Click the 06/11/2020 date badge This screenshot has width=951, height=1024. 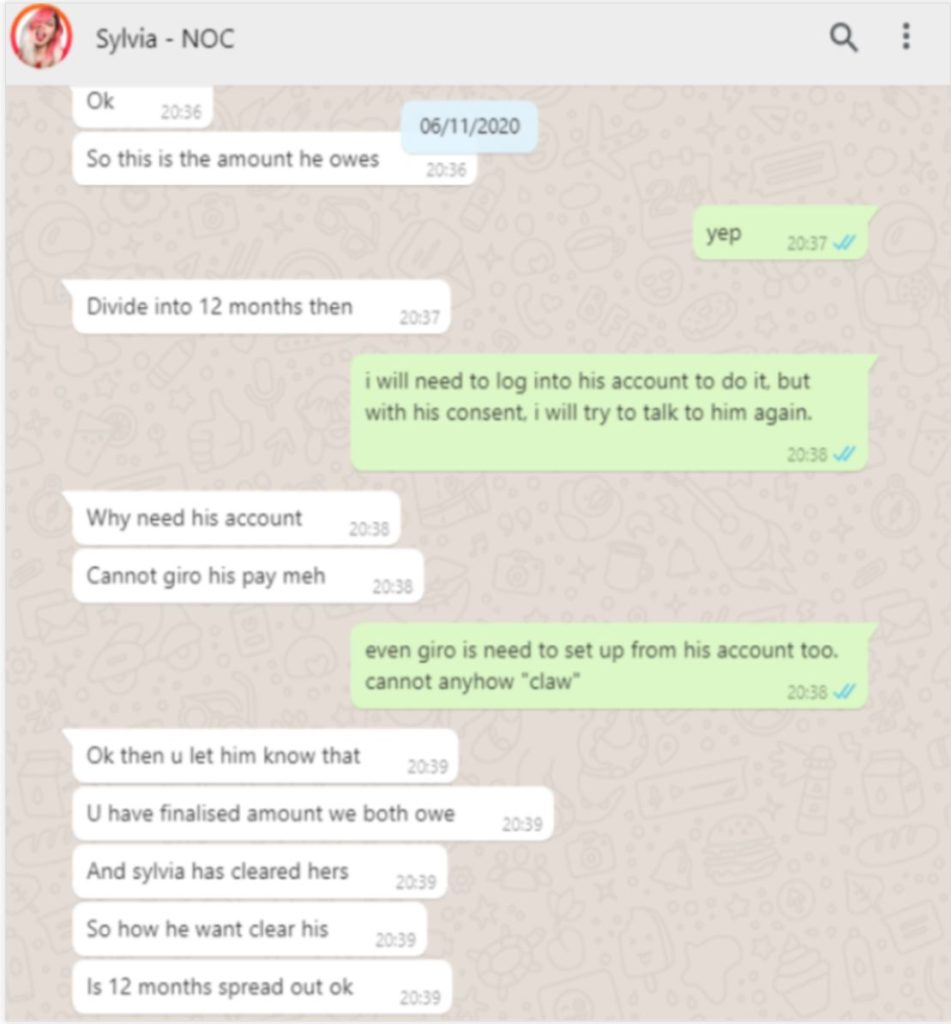tap(470, 126)
